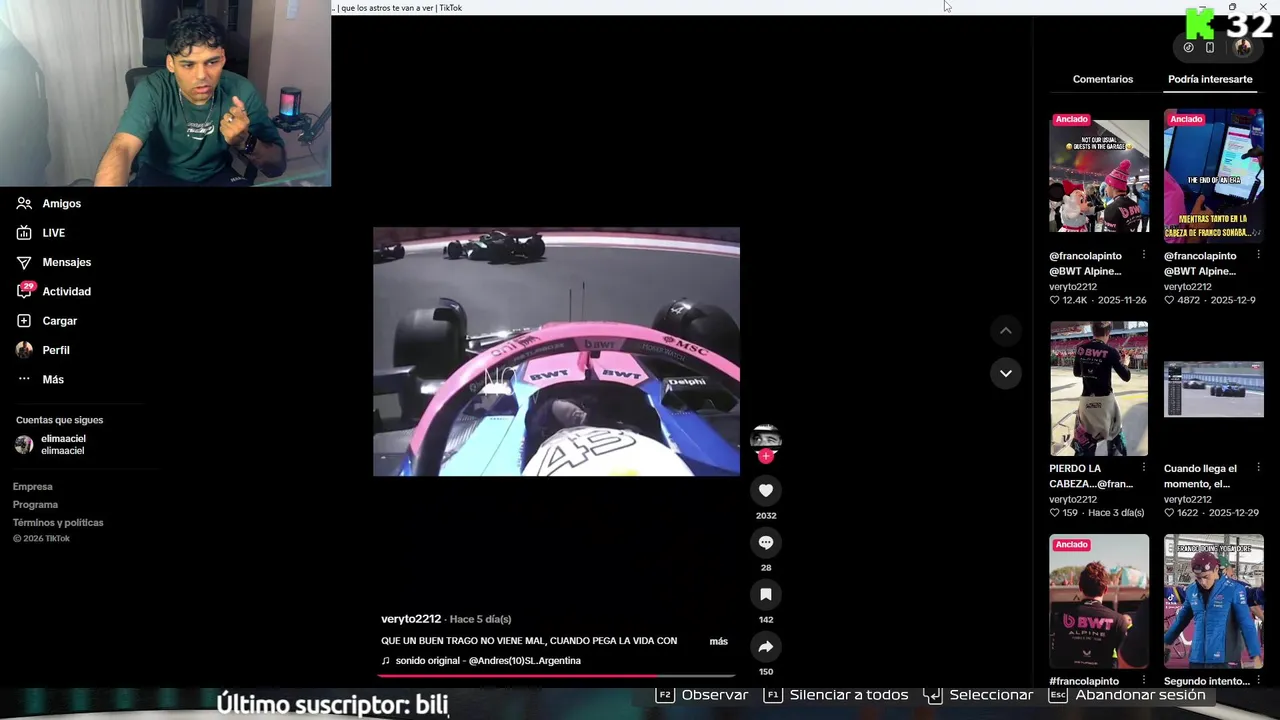
Task: Click the Perfil avatar icon
Action: pyautogui.click(x=24, y=350)
